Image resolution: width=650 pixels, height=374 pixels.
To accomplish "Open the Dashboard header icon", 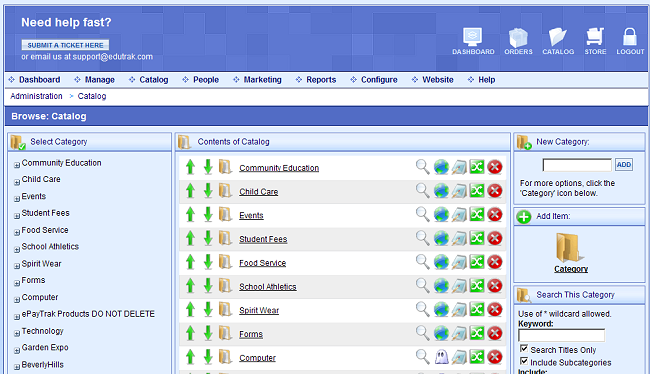I will tap(473, 41).
